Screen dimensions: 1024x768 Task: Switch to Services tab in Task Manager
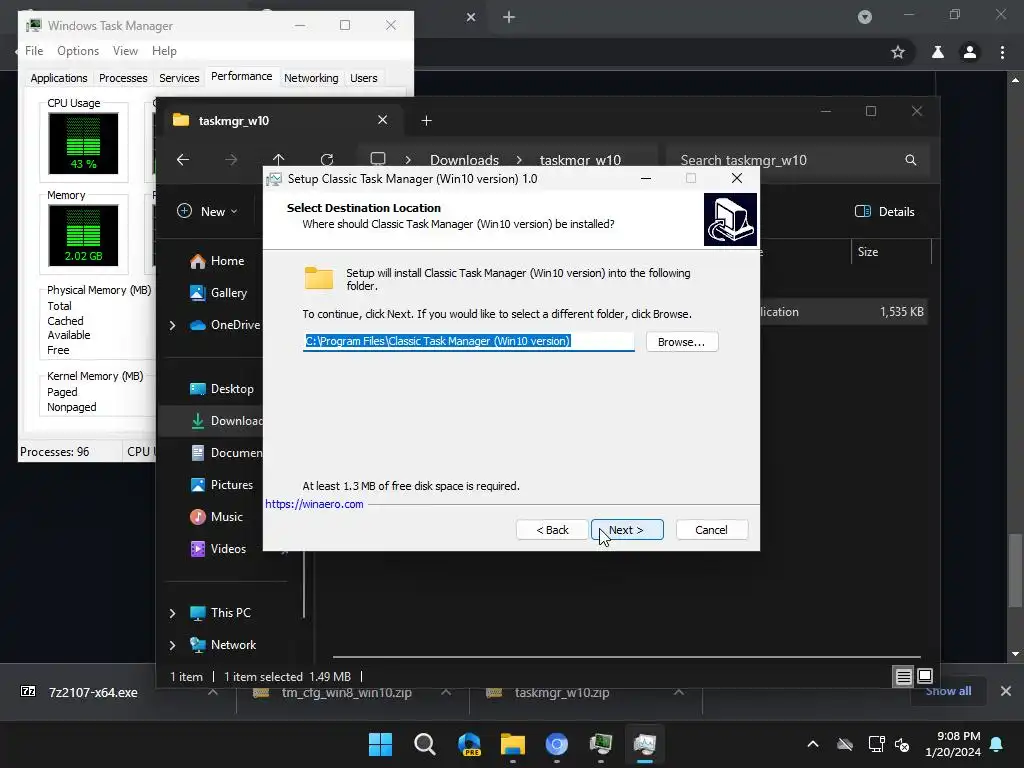[179, 78]
